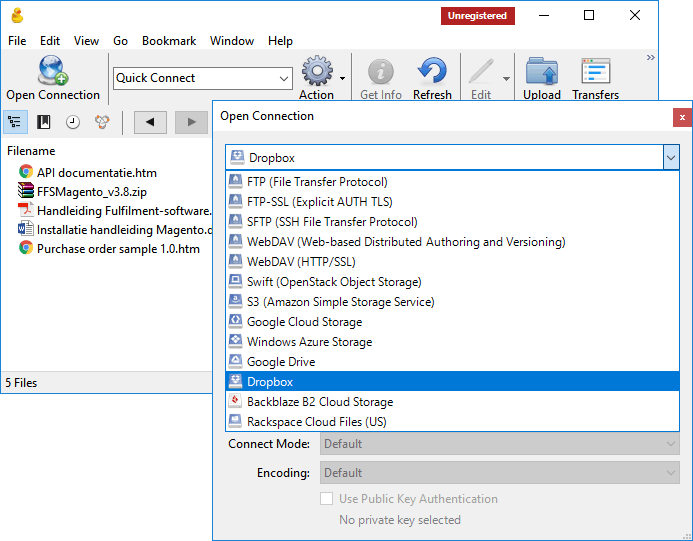The image size is (693, 541).
Task: Click the Windows Azure Storage protocol icon
Action: click(x=235, y=340)
